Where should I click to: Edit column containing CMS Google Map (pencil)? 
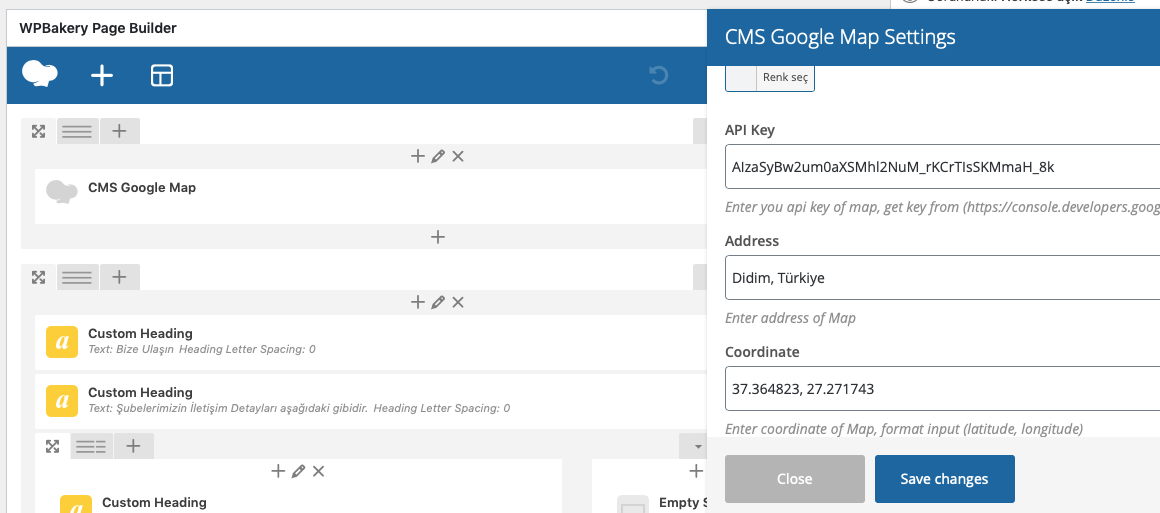click(x=437, y=156)
